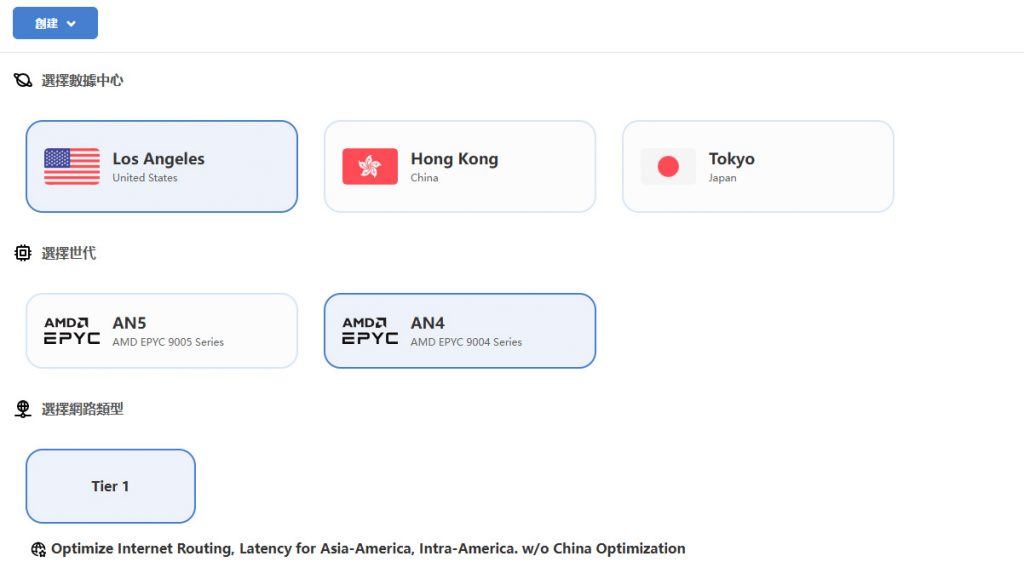Image resolution: width=1024 pixels, height=579 pixels.
Task: Click the Optimize Internet Routing description text
Action: (x=368, y=549)
